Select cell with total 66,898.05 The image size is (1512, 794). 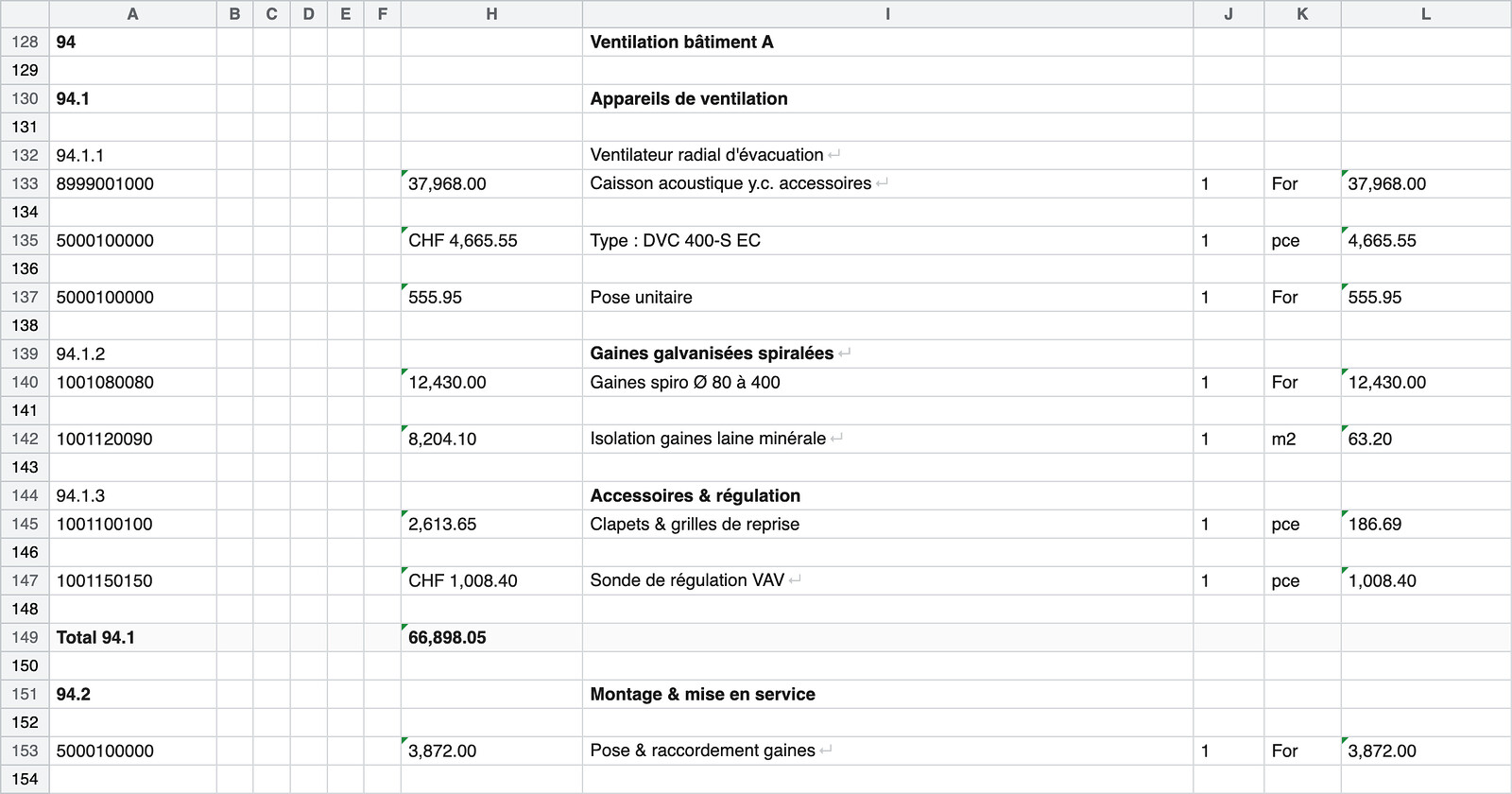coord(491,637)
